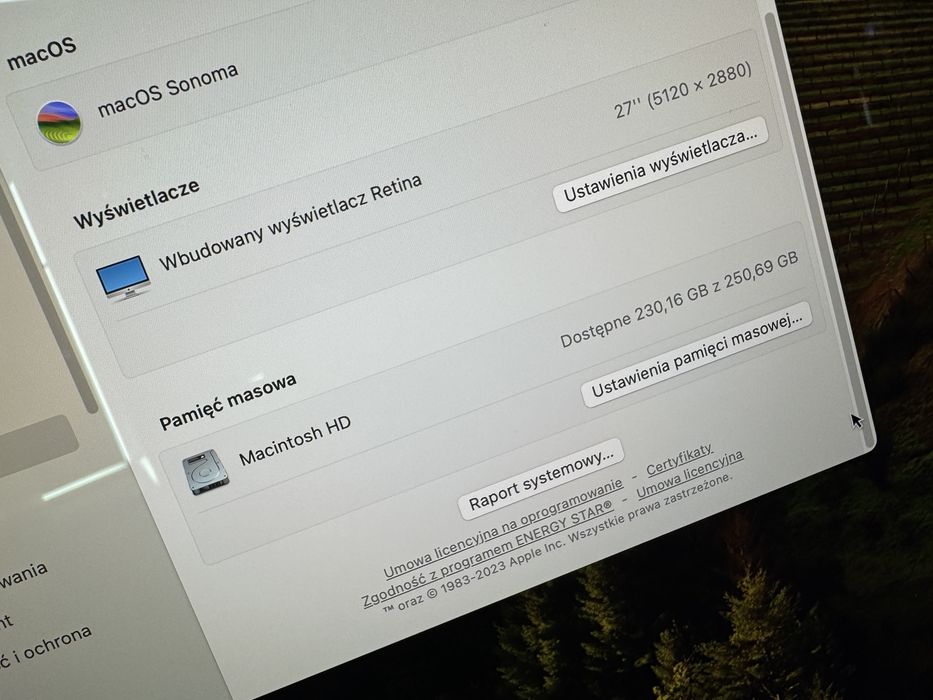Screen dimensions: 933x700
Task: Select the 27'' (5120 × 2880) value
Action: click(x=683, y=90)
